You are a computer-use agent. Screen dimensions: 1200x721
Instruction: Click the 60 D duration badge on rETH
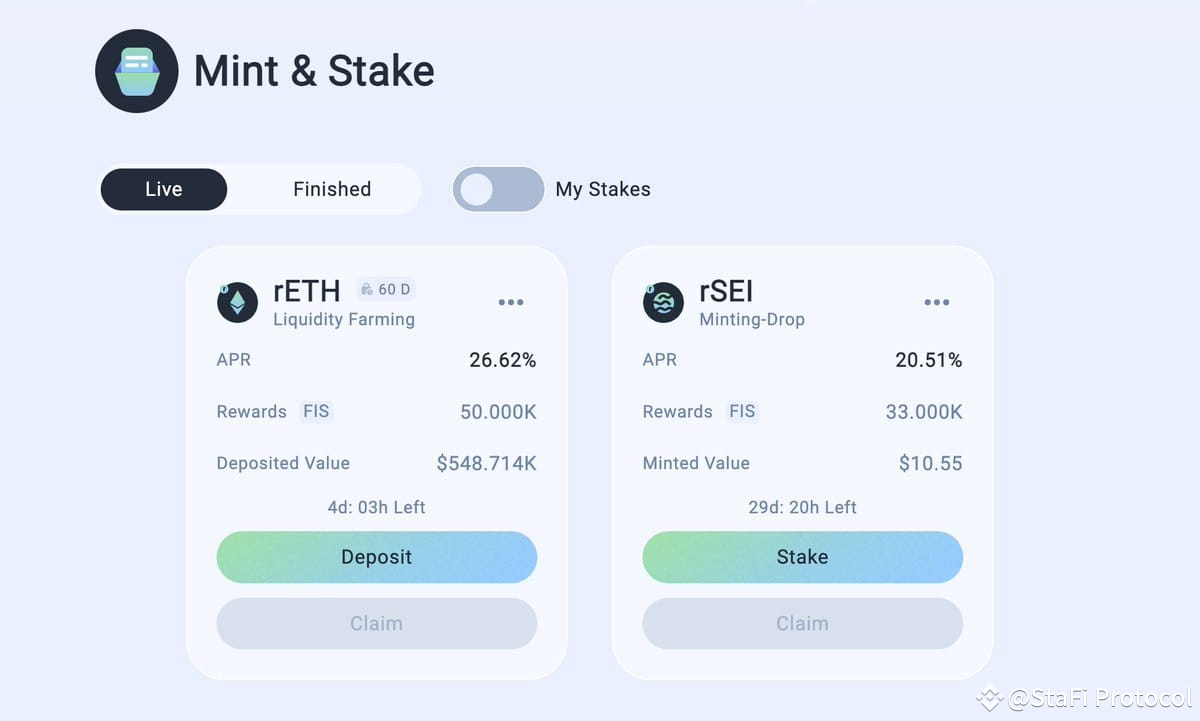tap(385, 289)
